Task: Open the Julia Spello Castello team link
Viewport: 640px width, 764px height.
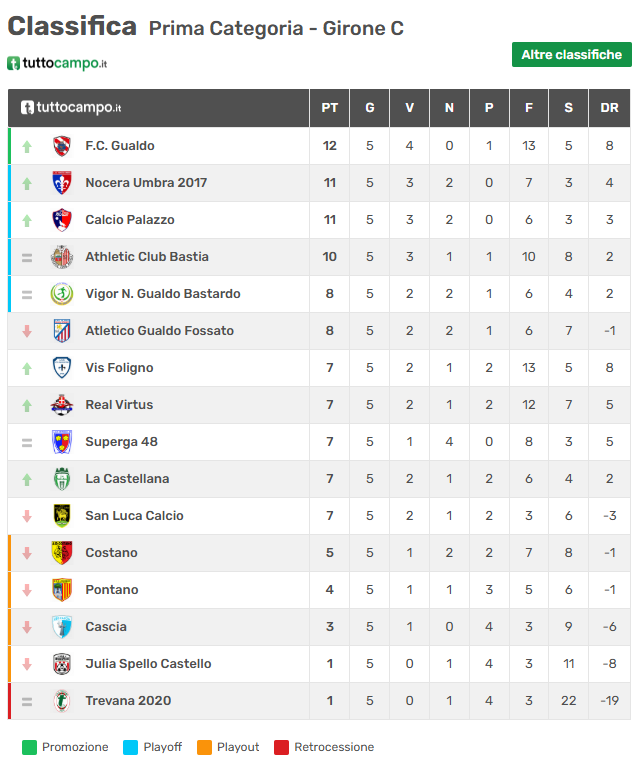Action: click(x=148, y=664)
